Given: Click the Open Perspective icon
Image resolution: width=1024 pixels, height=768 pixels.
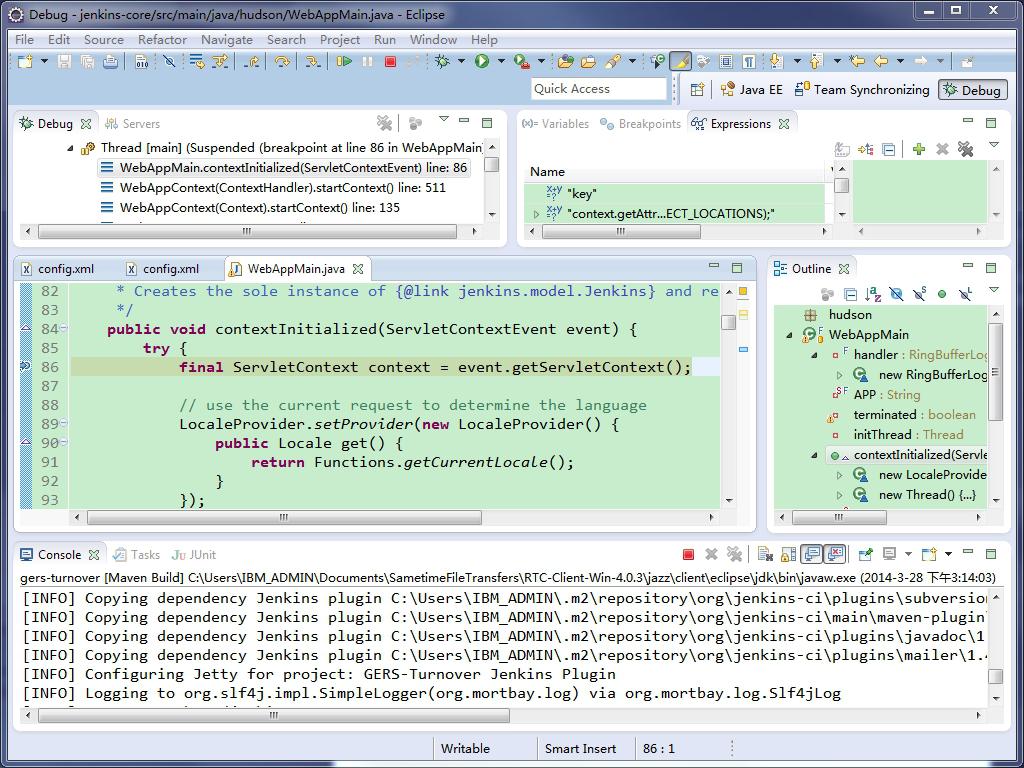Looking at the screenshot, I should 697,89.
